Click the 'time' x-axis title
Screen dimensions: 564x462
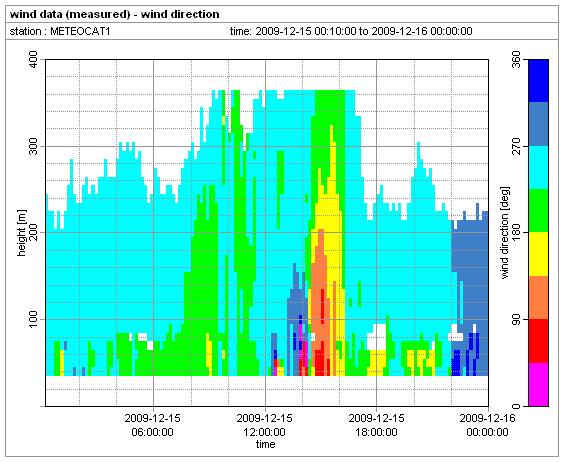click(265, 444)
